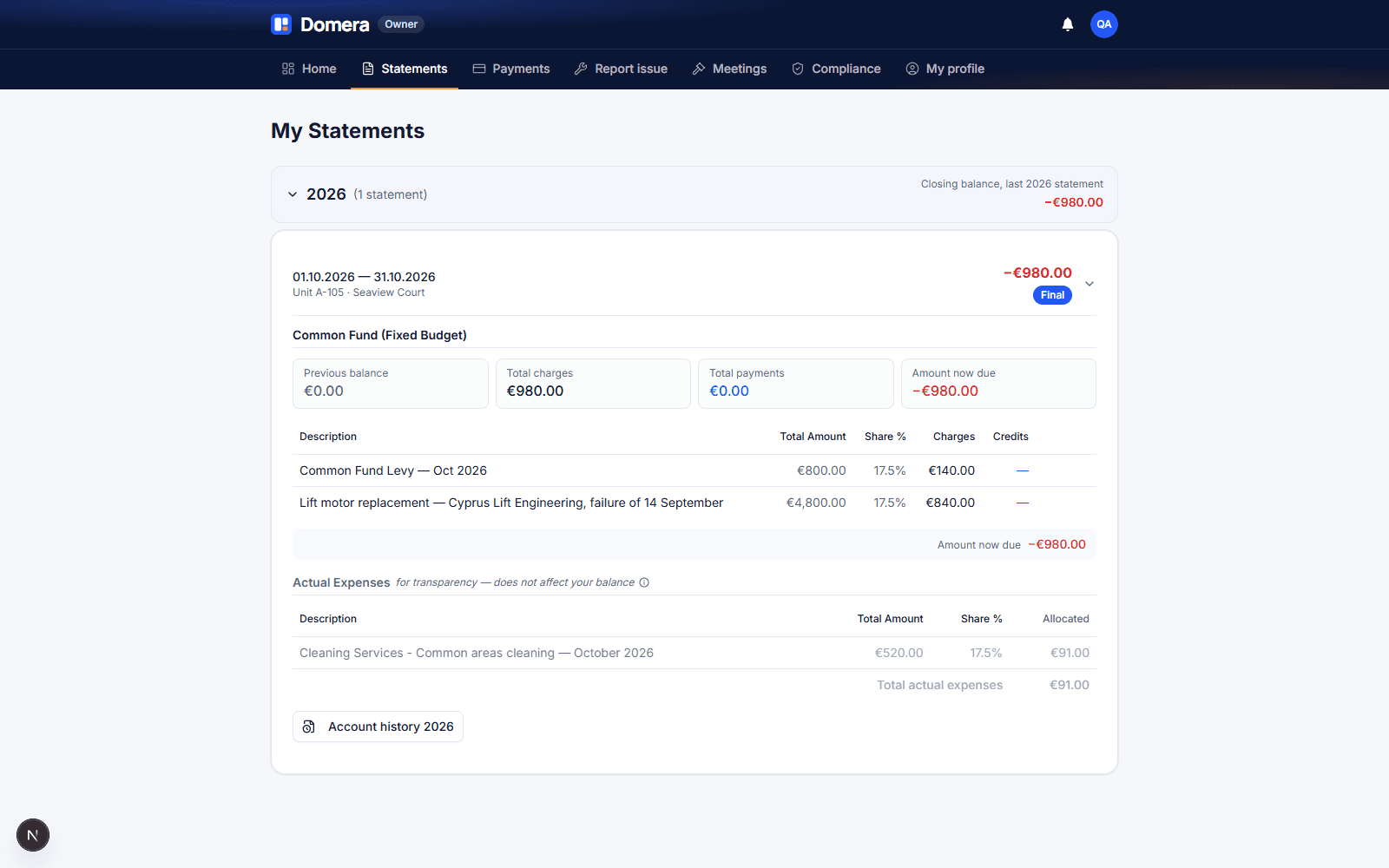This screenshot has height=868, width=1389.
Task: Switch to the Meetings tab
Action: point(729,69)
